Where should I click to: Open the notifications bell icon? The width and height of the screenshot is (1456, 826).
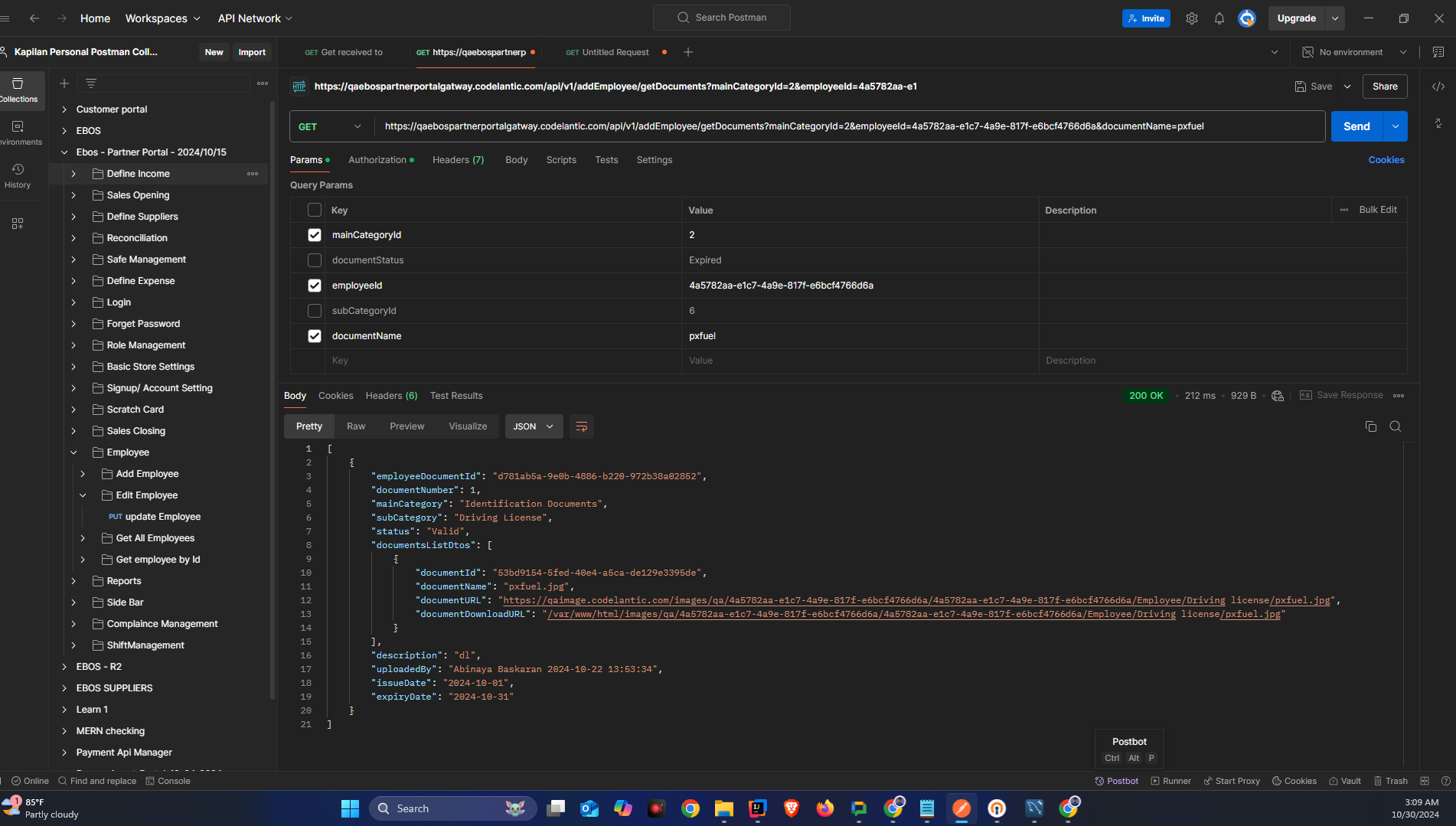pos(1219,18)
